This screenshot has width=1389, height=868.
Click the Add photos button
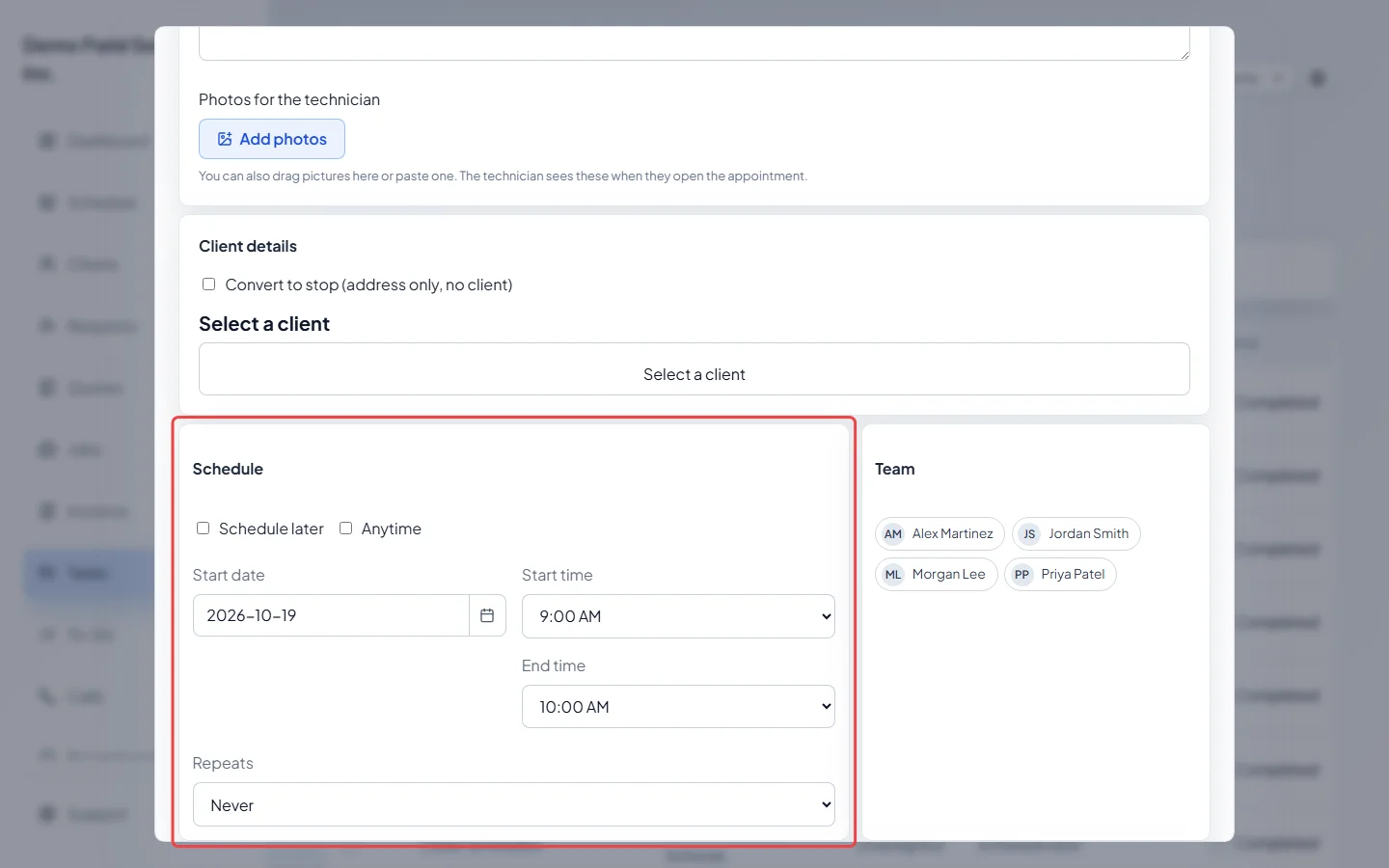[x=272, y=139]
